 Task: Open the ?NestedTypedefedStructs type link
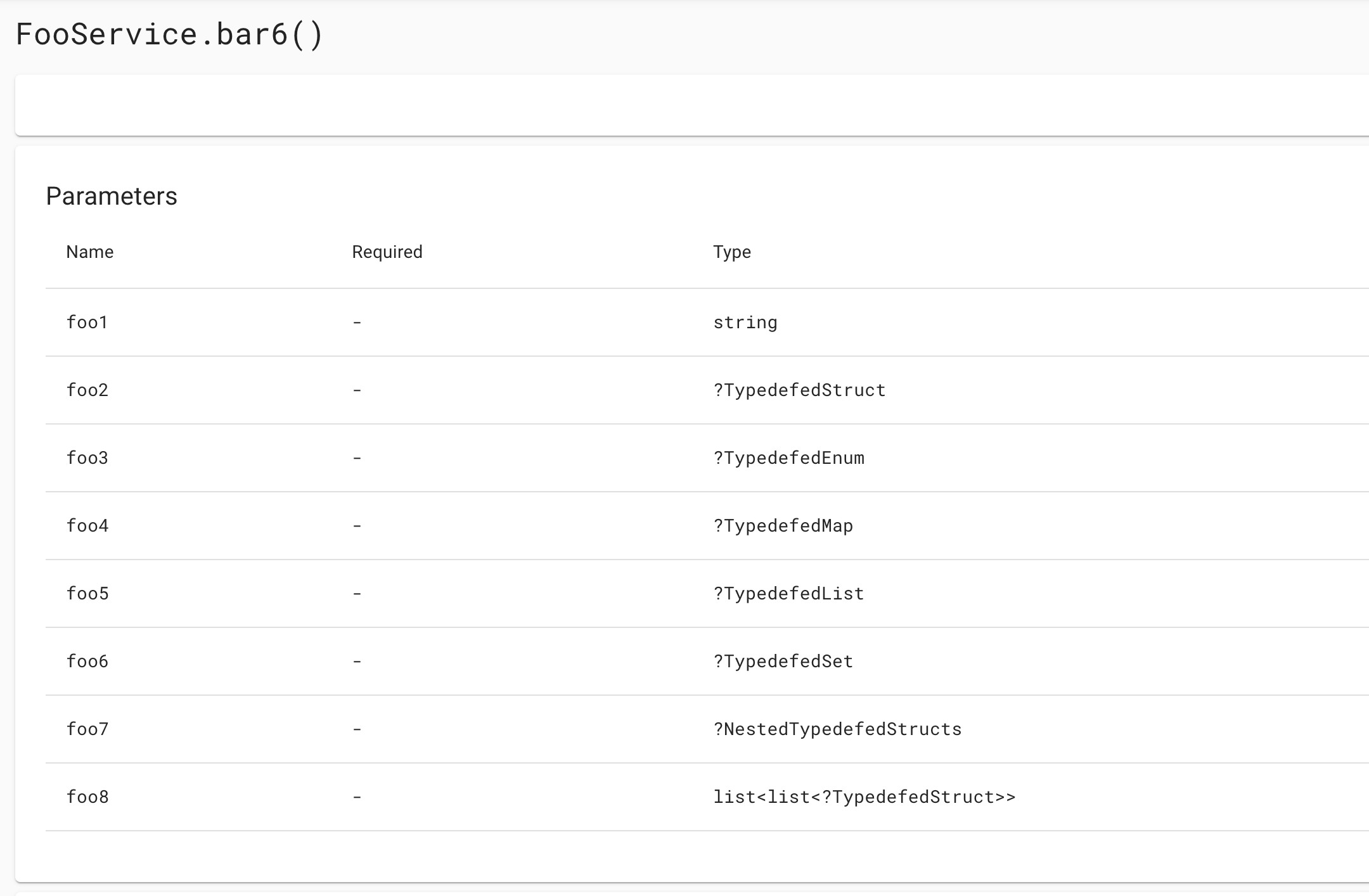(837, 729)
